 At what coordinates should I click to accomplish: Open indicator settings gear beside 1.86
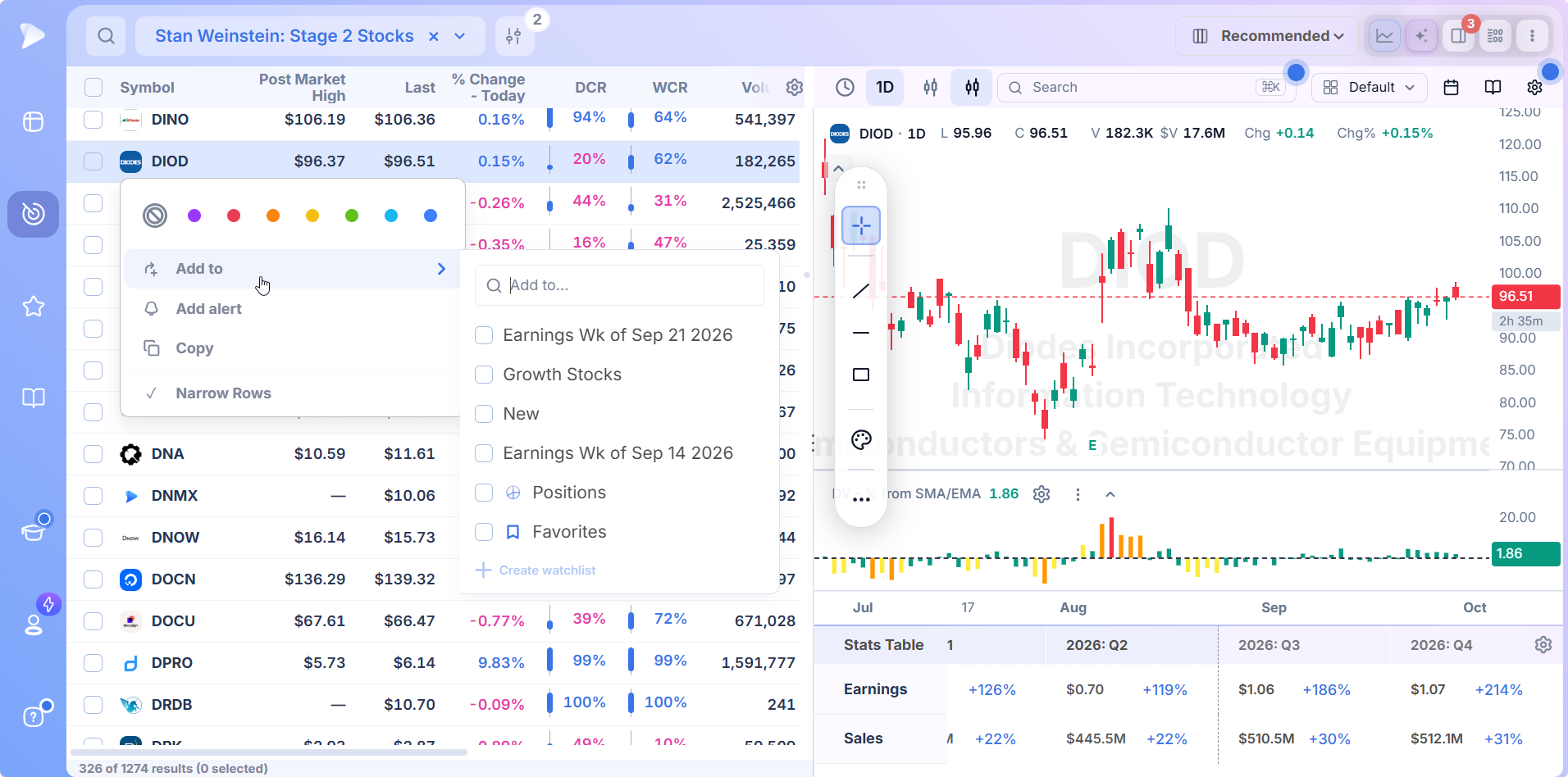point(1042,494)
